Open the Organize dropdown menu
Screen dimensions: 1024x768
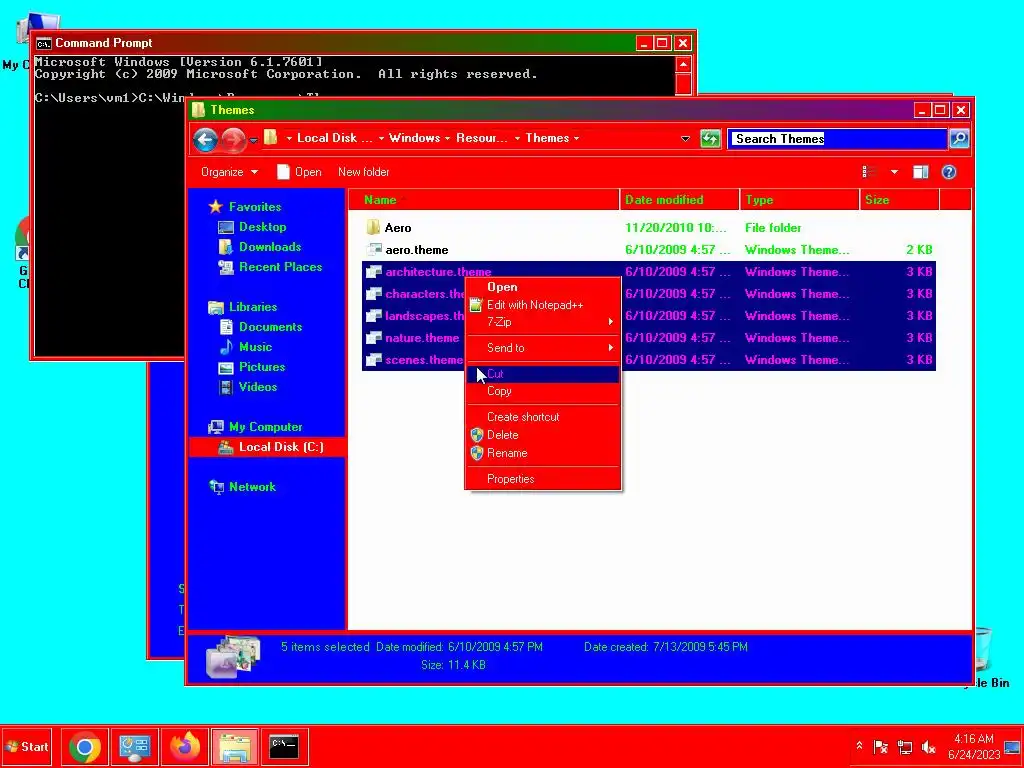pos(229,172)
